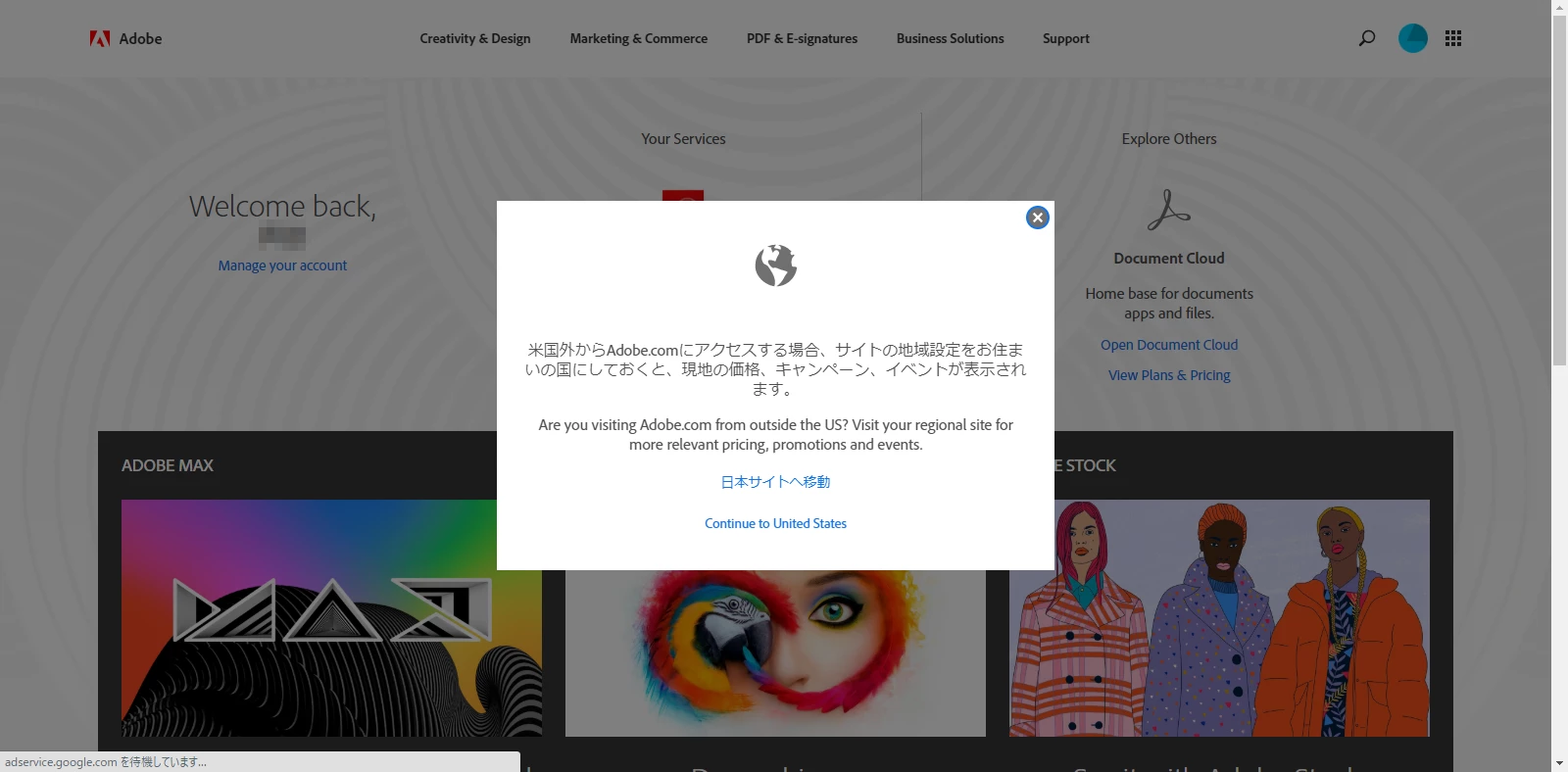Open View Plans & Pricing link
Screen dimensions: 1568x772
(1169, 375)
